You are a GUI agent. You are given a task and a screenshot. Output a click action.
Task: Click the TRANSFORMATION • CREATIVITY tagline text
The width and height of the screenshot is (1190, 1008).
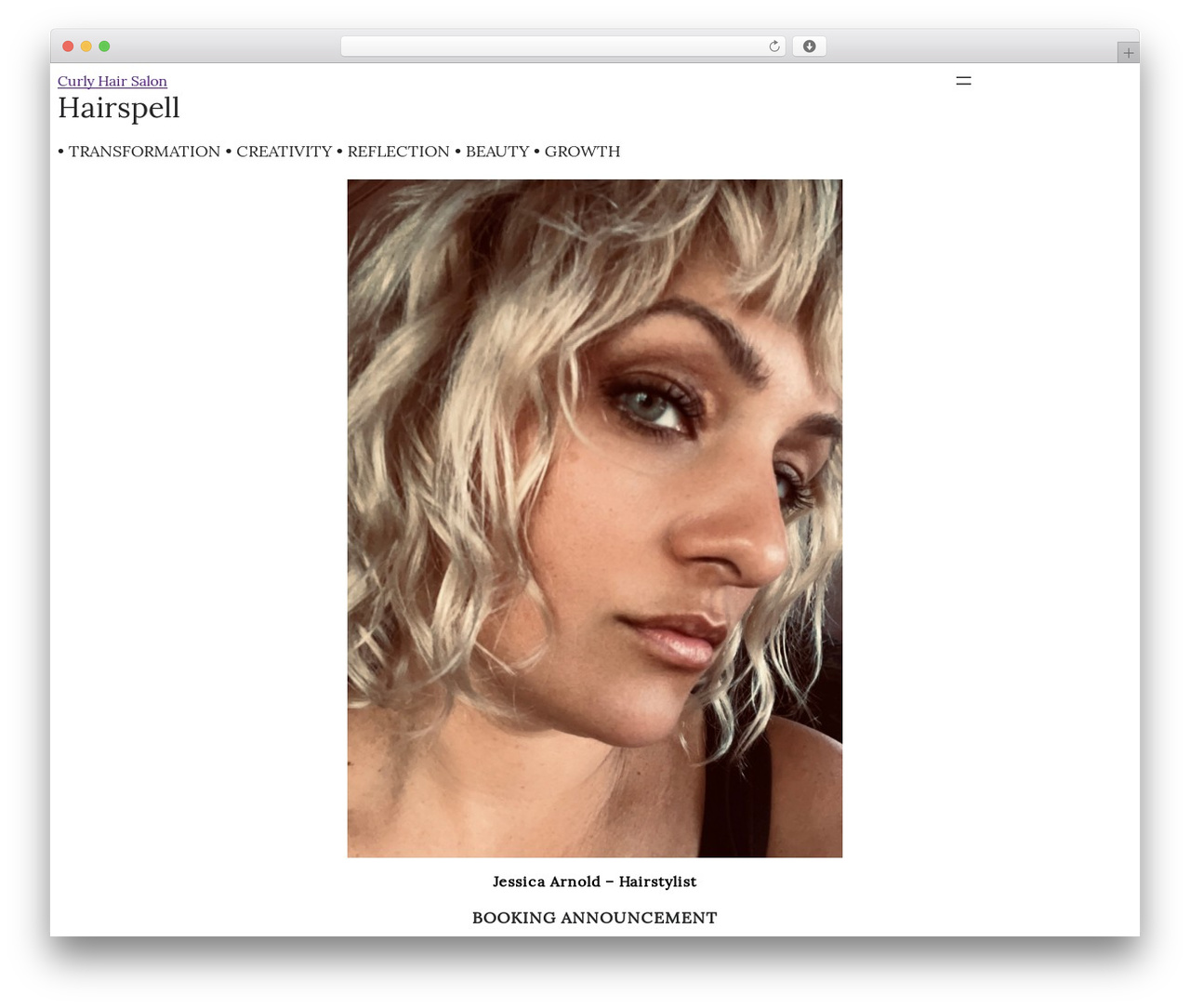pos(338,152)
